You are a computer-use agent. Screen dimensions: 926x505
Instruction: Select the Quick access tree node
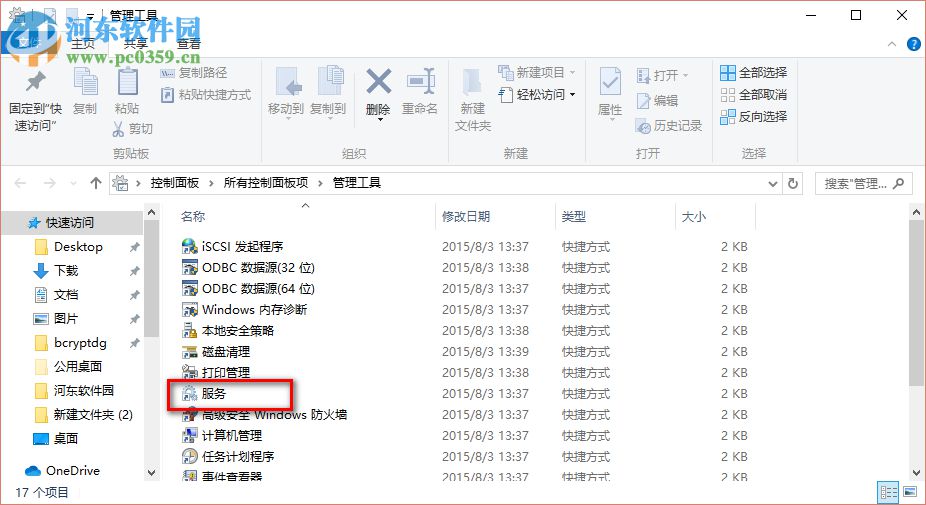[69, 223]
